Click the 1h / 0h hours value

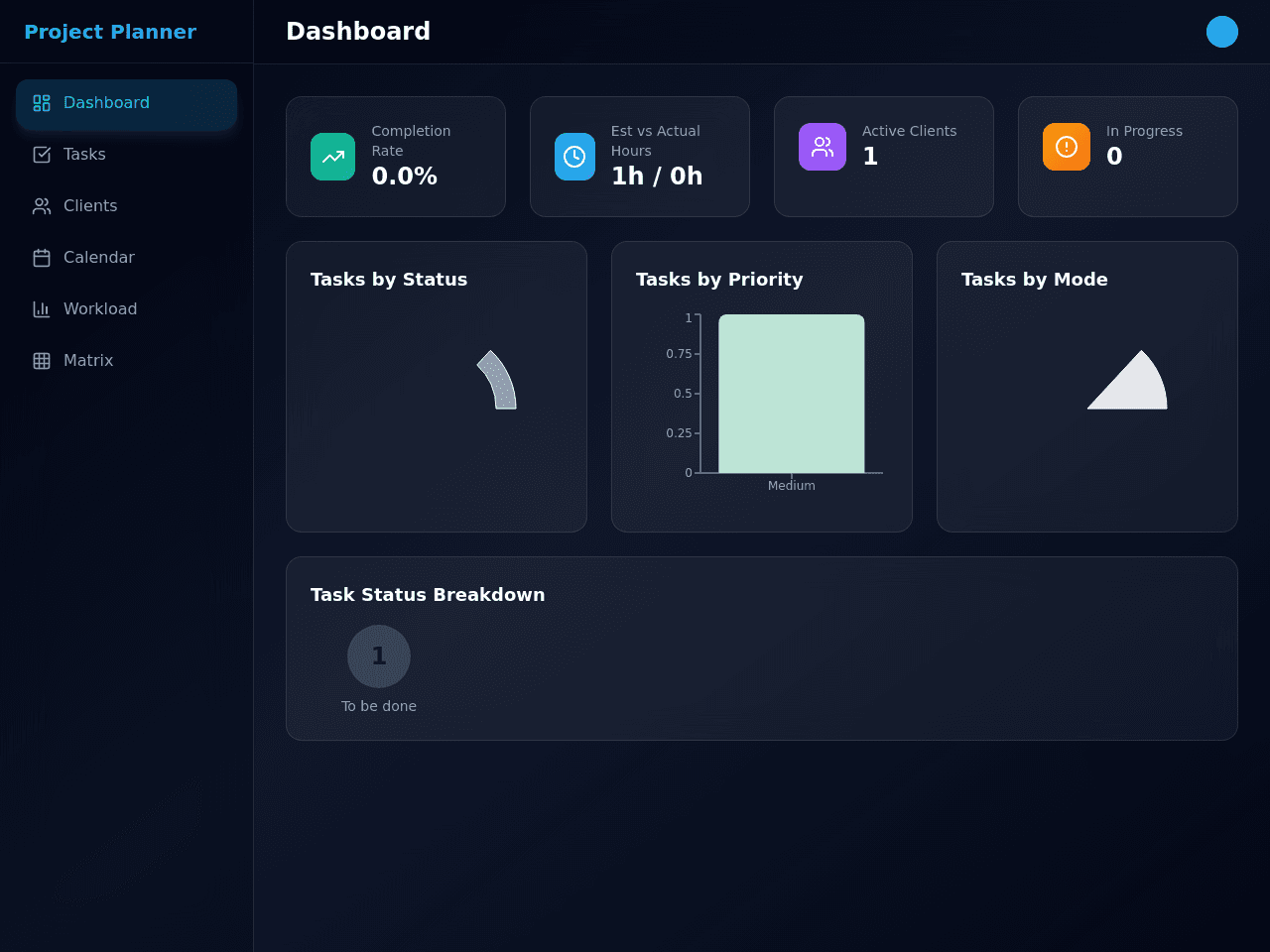[657, 177]
